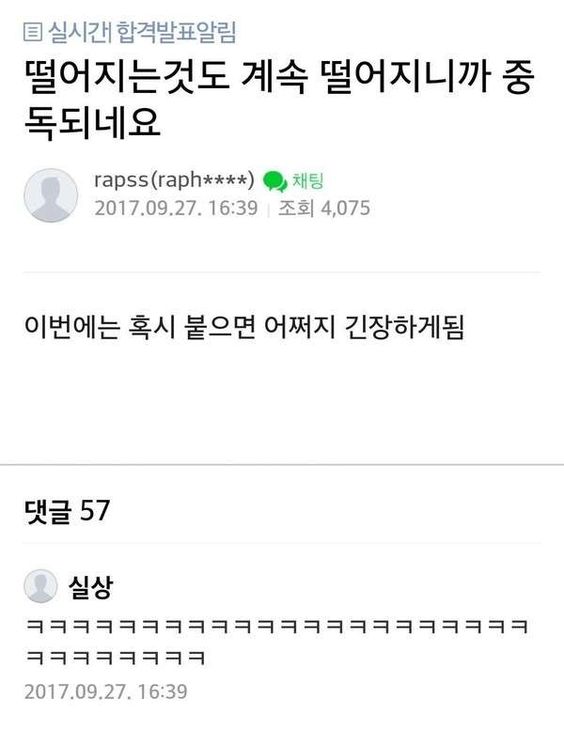The height and width of the screenshot is (729, 564).
Task: Click the post date 2017.09.27. 16:39 under author
Action: pyautogui.click(x=176, y=208)
